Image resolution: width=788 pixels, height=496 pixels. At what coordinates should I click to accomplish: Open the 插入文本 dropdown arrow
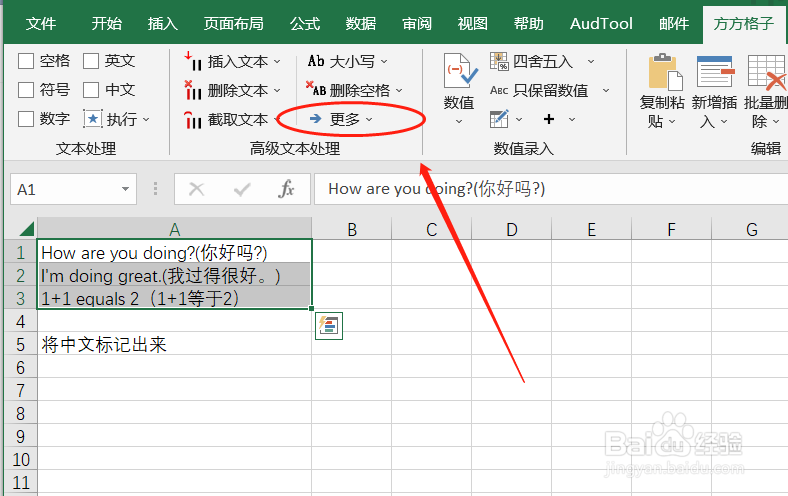click(277, 62)
